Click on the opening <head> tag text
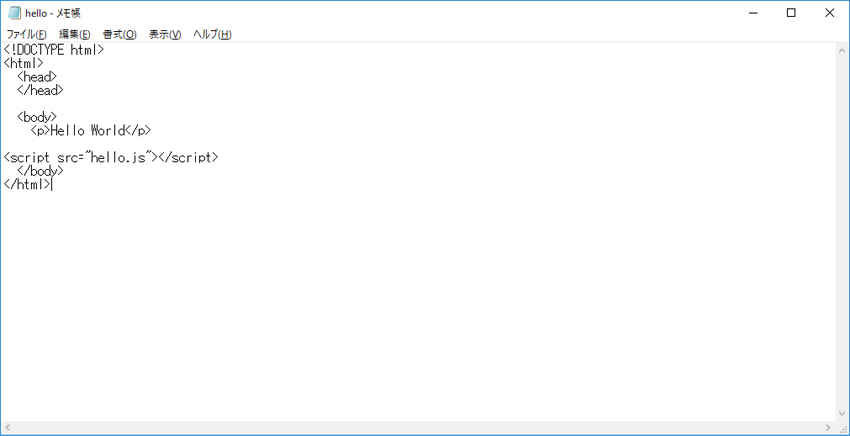 click(37, 77)
